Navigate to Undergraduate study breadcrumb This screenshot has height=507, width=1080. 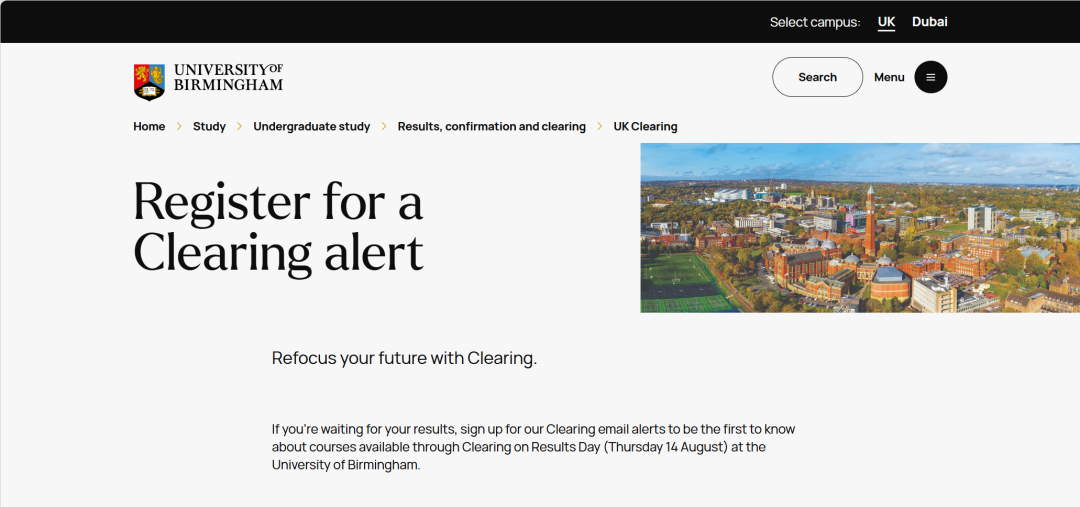(x=311, y=127)
